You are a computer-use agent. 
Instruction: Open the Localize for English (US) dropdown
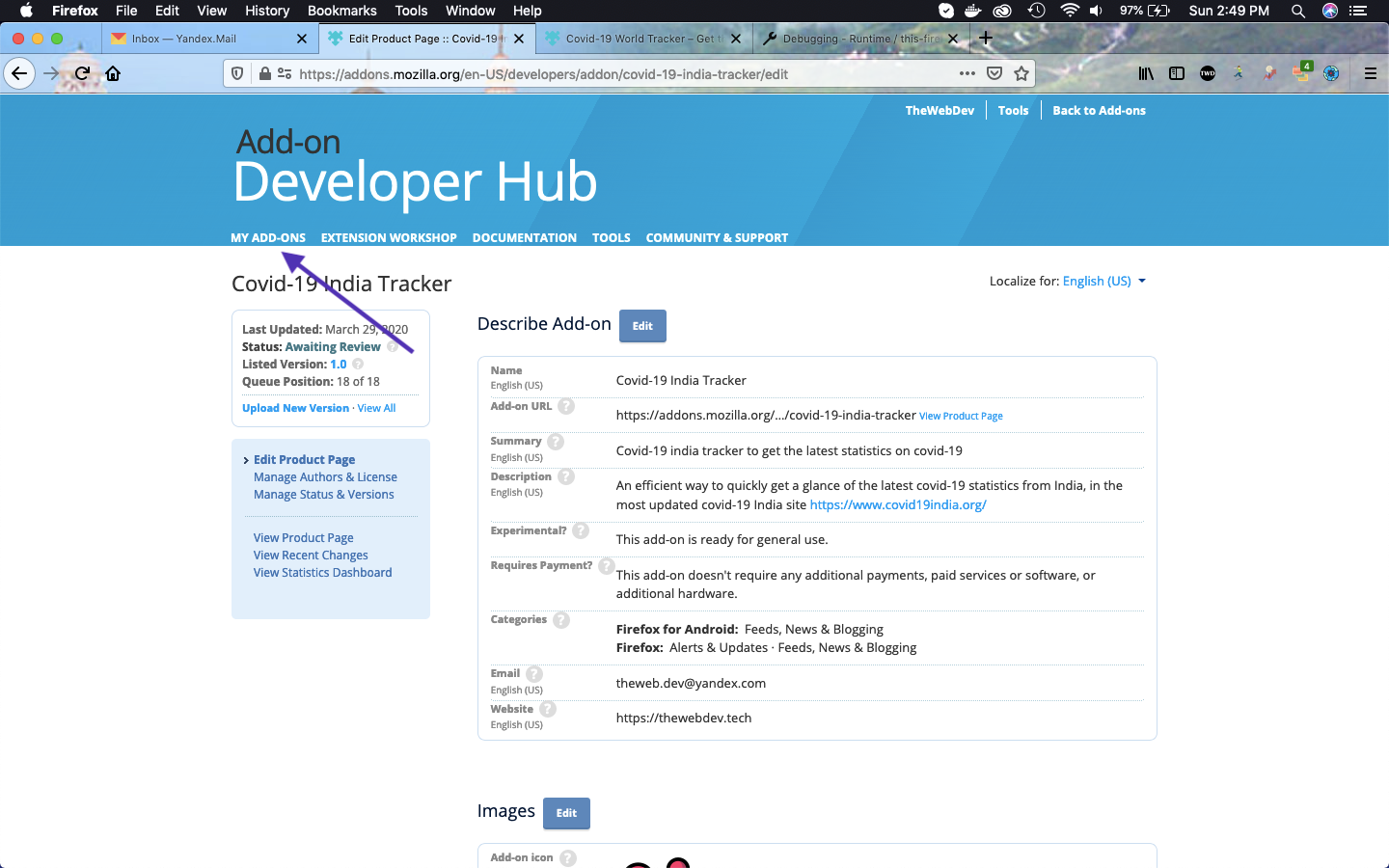pos(1104,282)
